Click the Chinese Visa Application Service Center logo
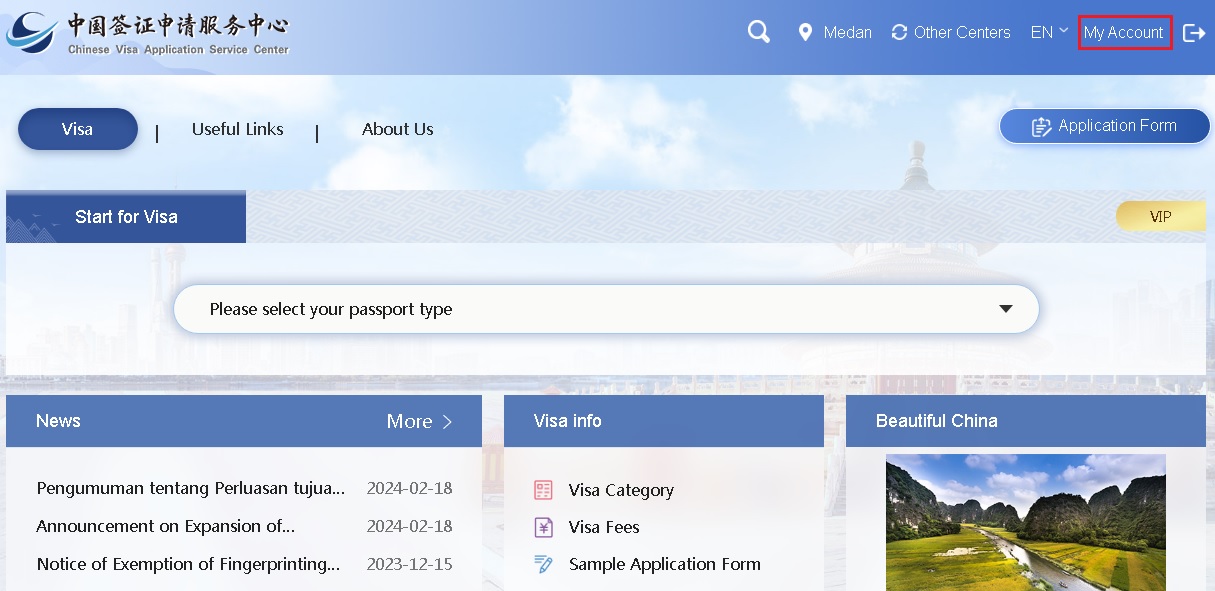1215x591 pixels. [x=148, y=34]
